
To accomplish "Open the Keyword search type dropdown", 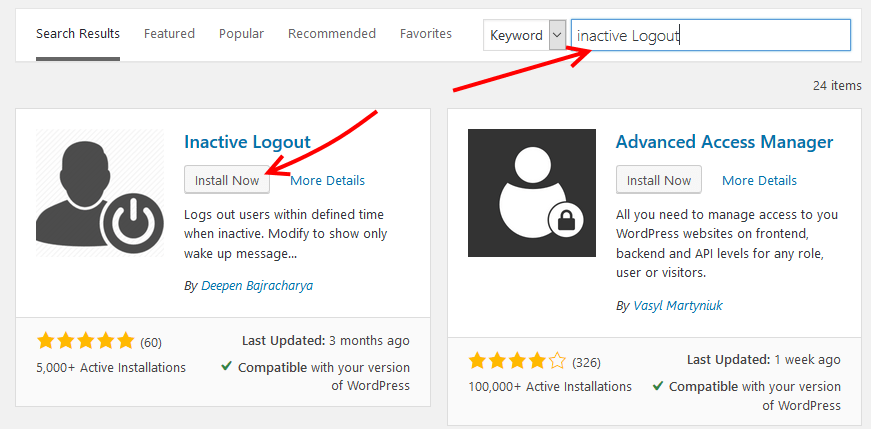I will pyautogui.click(x=524, y=36).
